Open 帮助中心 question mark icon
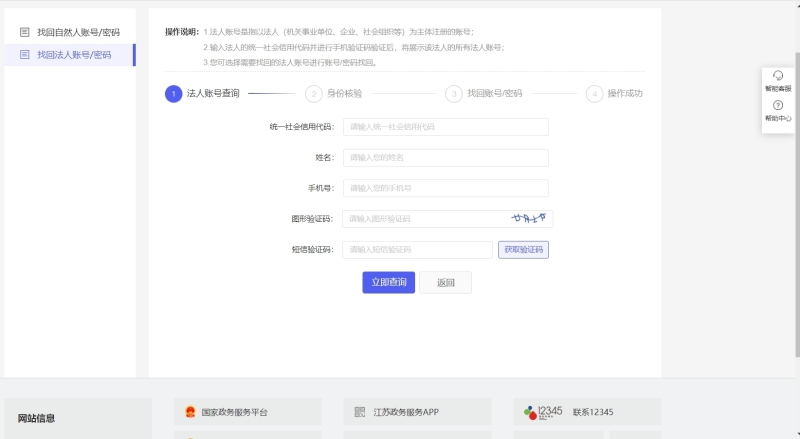Screen dimensions: 800x439 coord(777,105)
